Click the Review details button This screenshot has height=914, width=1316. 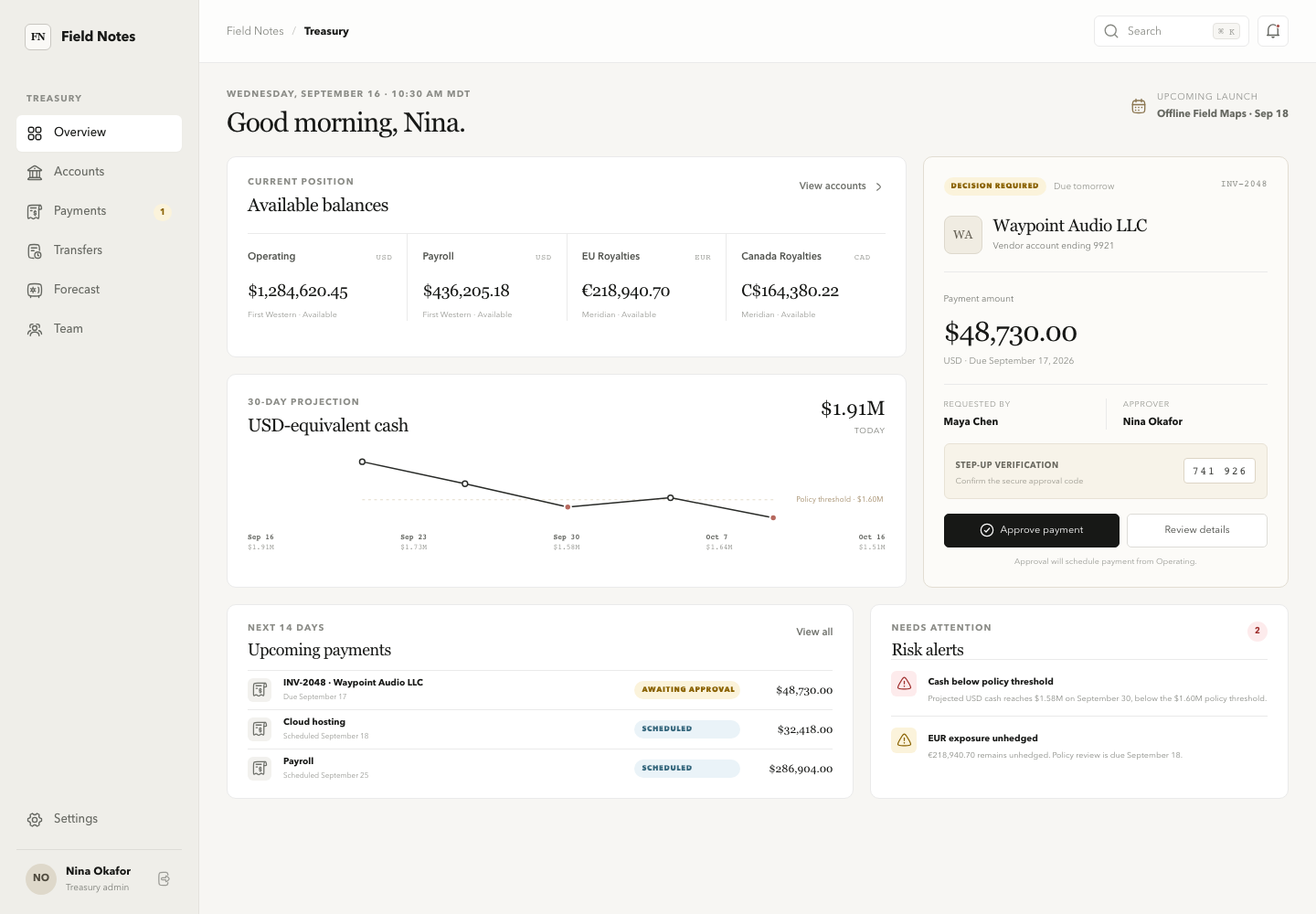[x=1196, y=530]
